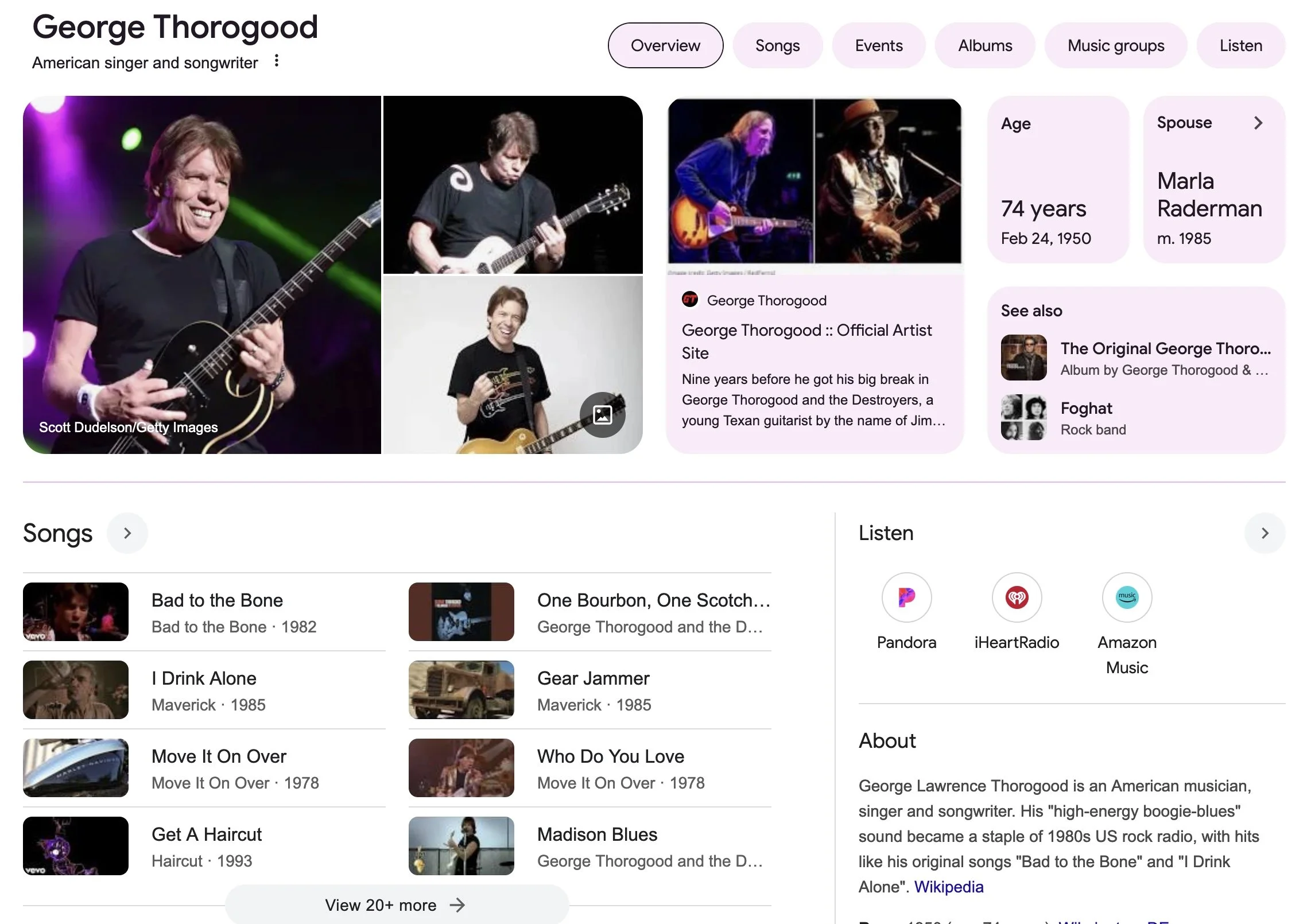Launch the Amazon Music icon
The height and width of the screenshot is (924, 1311).
click(1127, 597)
